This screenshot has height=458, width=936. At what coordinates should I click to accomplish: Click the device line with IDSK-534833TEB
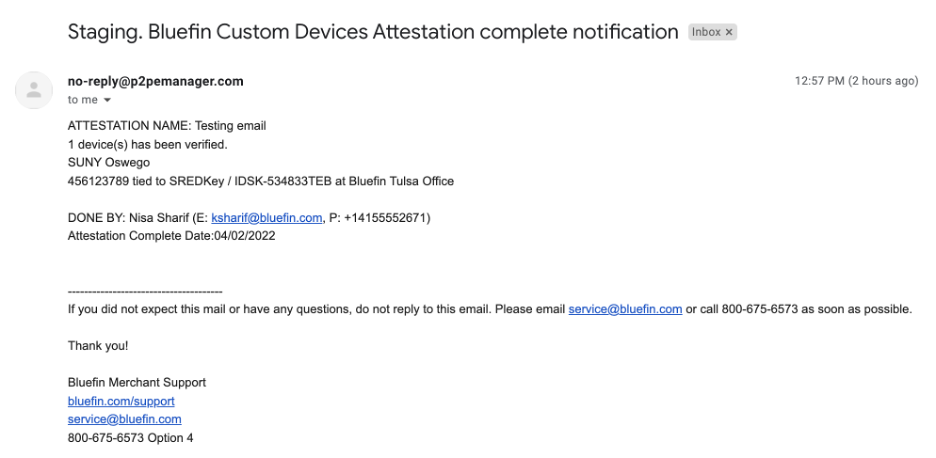coord(260,182)
